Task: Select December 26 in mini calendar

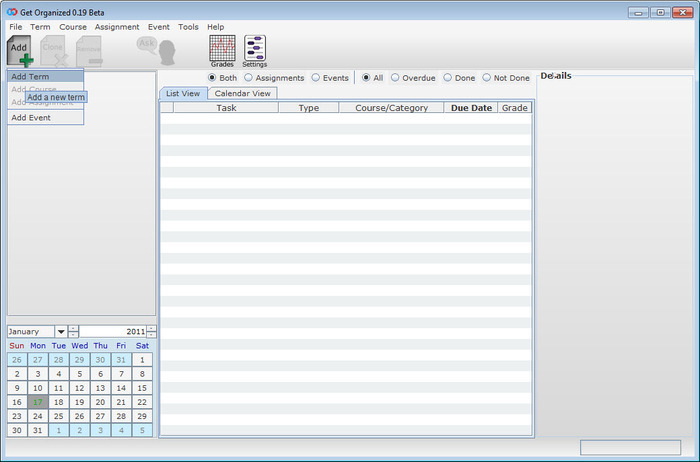Action: click(17, 360)
